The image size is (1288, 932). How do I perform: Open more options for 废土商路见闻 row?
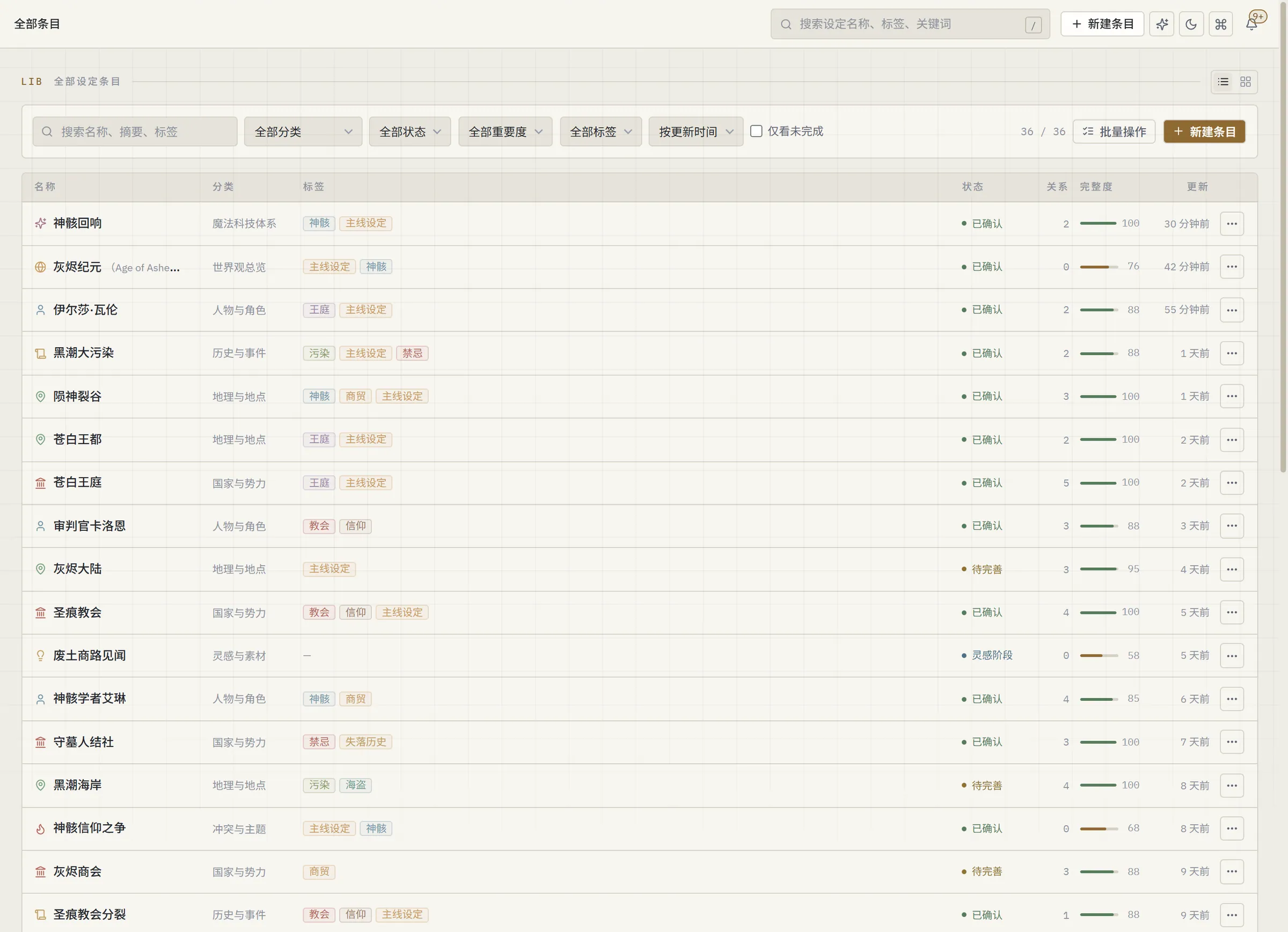pyautogui.click(x=1232, y=656)
